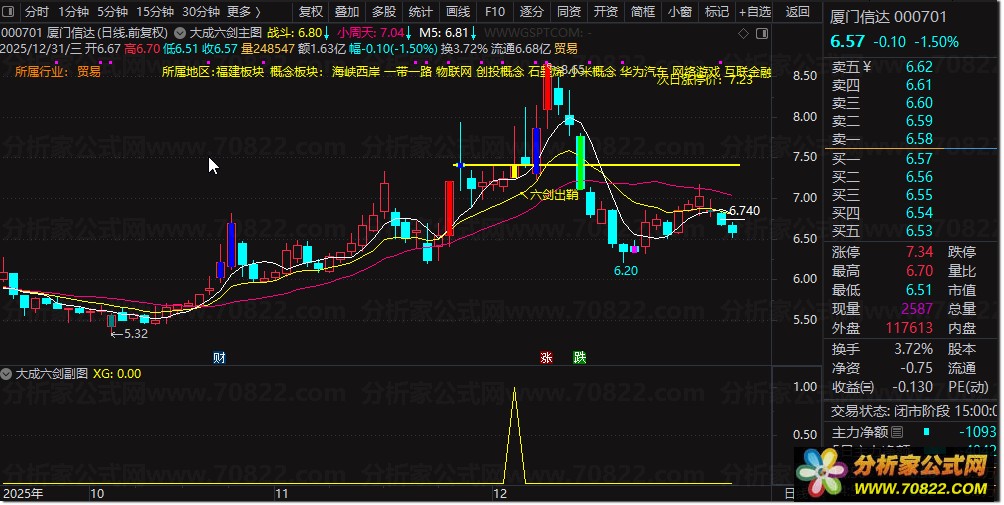
Task: Click the M5 6.81 down arrow indicator
Action: pyautogui.click(x=473, y=33)
